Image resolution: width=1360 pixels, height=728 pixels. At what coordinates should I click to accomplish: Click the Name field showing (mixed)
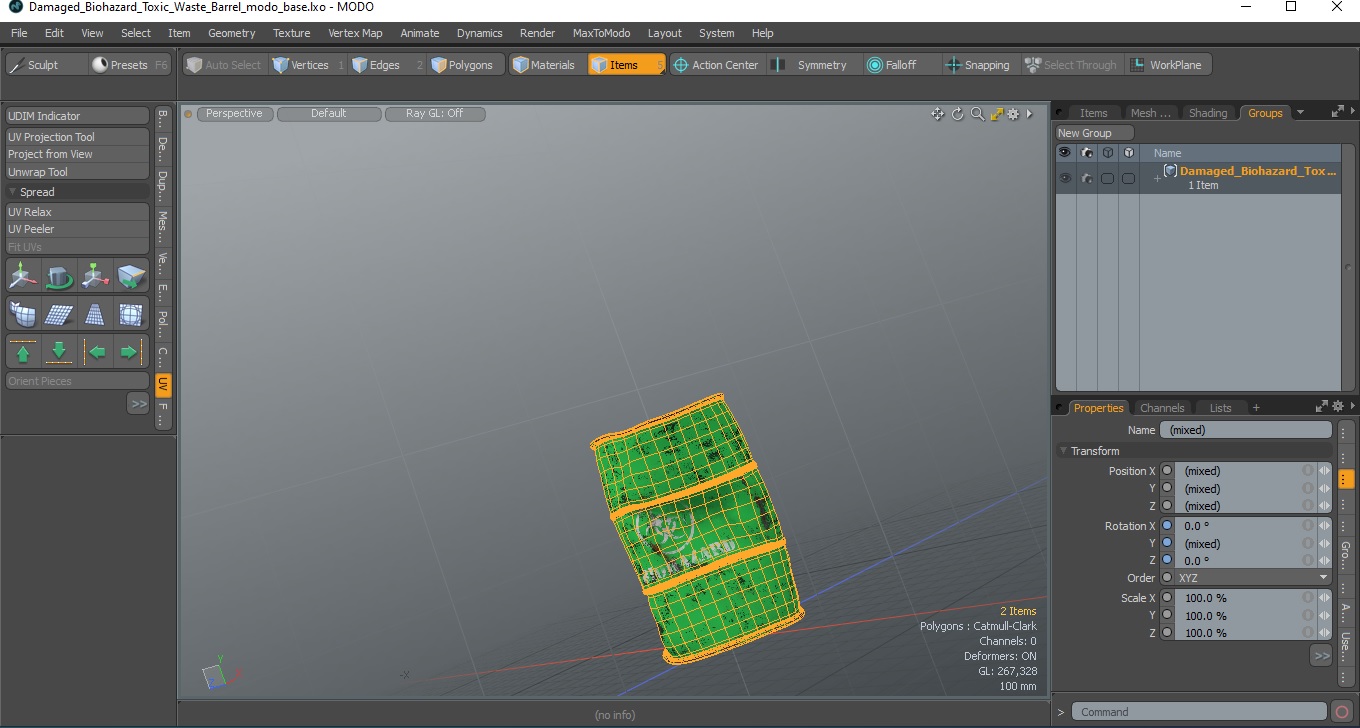[1246, 430]
